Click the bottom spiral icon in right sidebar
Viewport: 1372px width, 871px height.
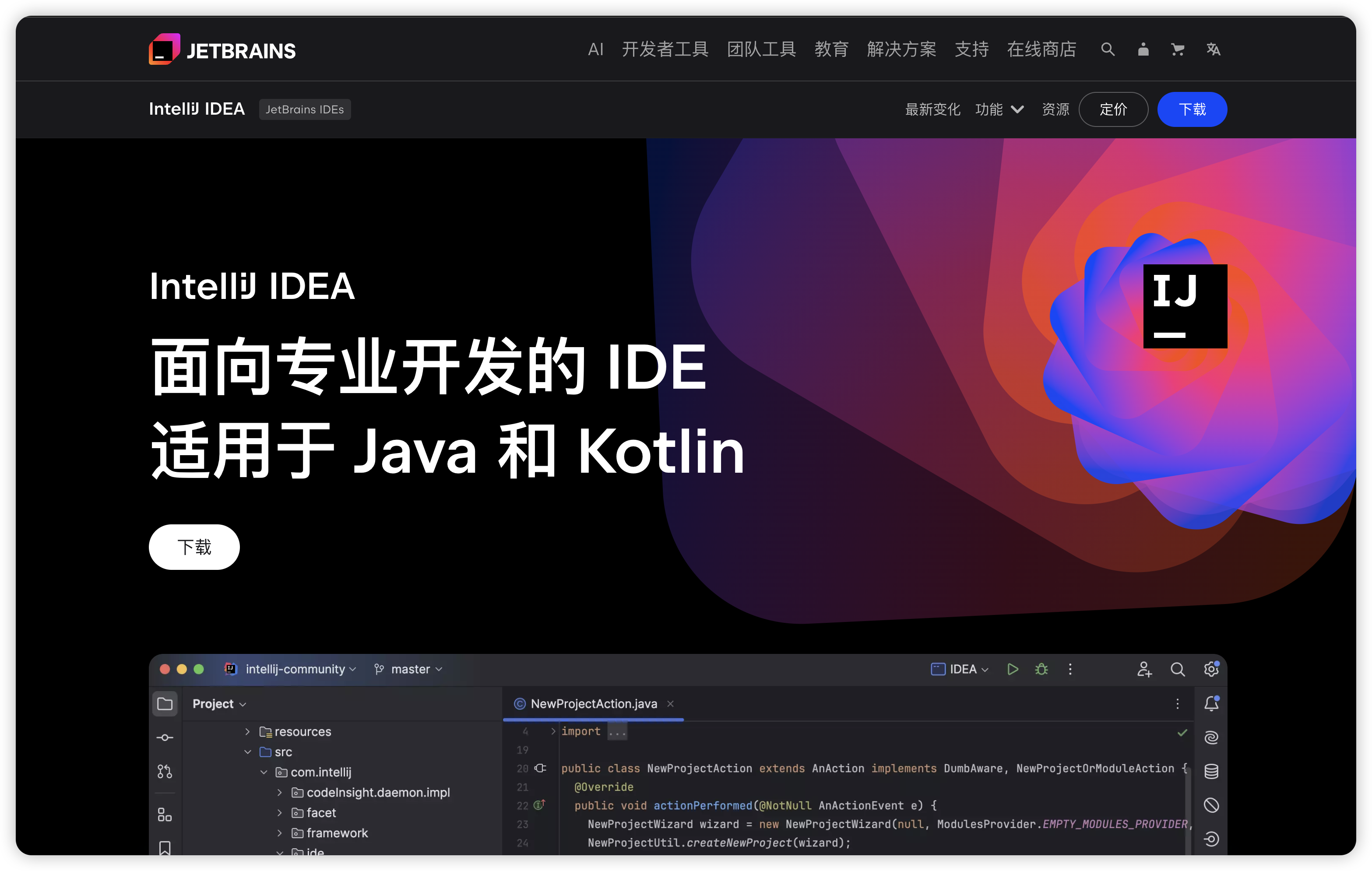click(x=1211, y=839)
